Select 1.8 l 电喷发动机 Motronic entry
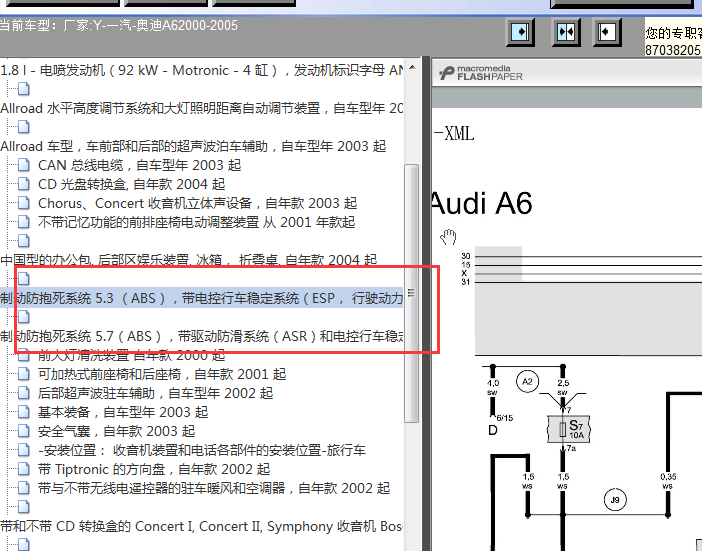The height and width of the screenshot is (551, 702). 201,70
